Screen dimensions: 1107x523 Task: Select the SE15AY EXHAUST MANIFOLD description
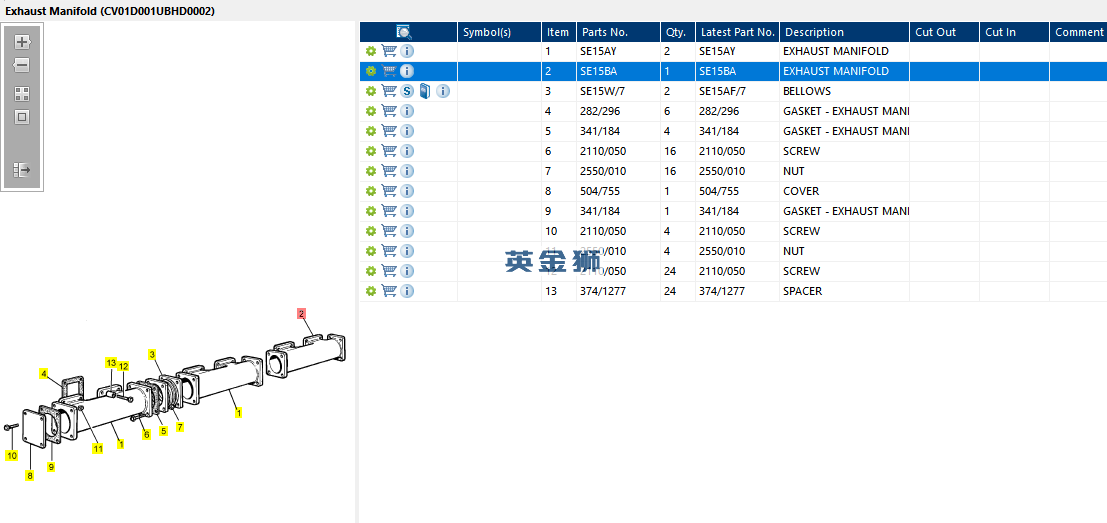(x=836, y=51)
